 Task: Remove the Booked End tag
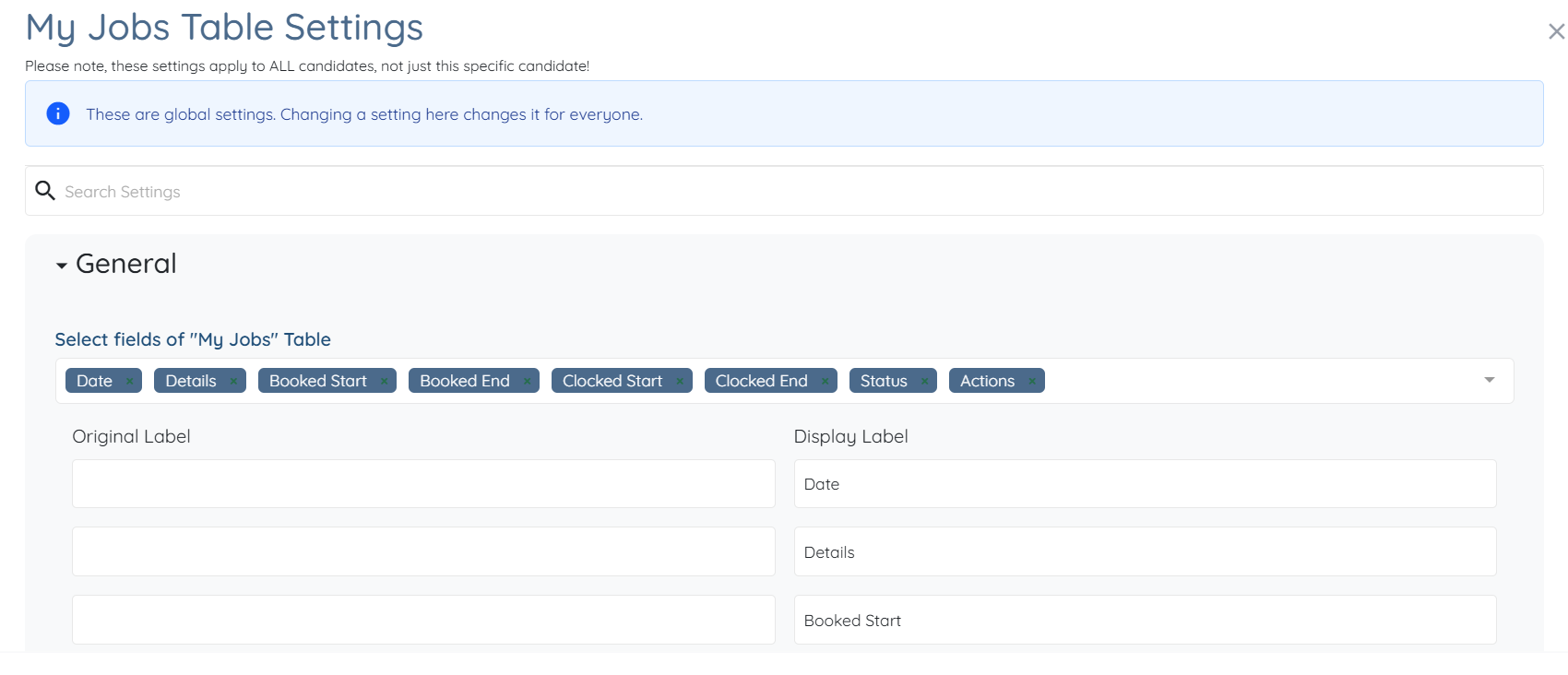tap(527, 382)
